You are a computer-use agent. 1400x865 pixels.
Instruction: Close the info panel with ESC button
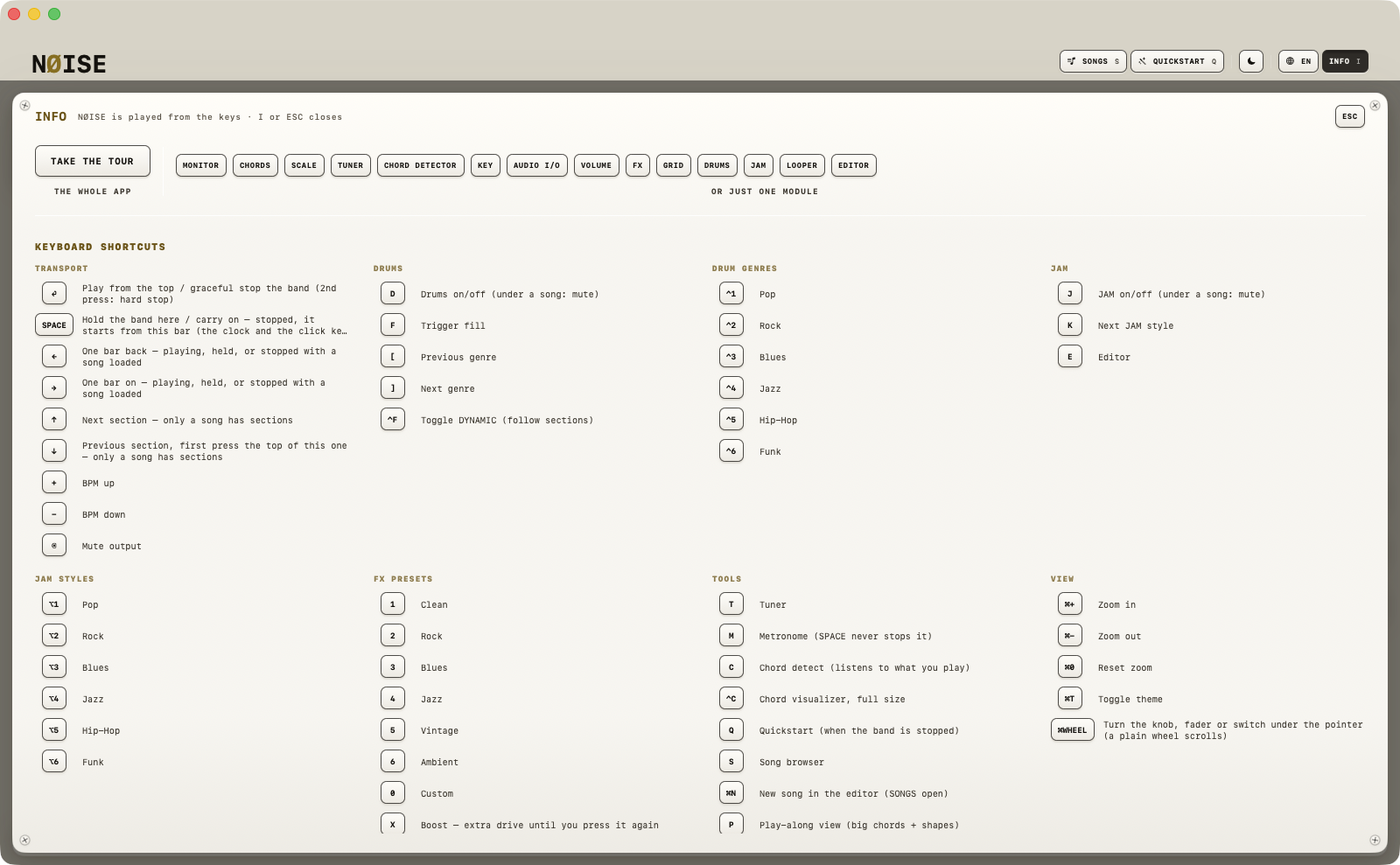click(x=1350, y=116)
